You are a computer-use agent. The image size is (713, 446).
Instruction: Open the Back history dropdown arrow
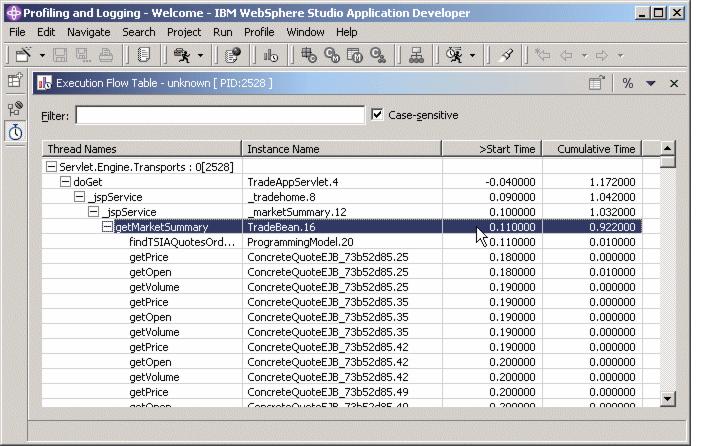pos(585,56)
